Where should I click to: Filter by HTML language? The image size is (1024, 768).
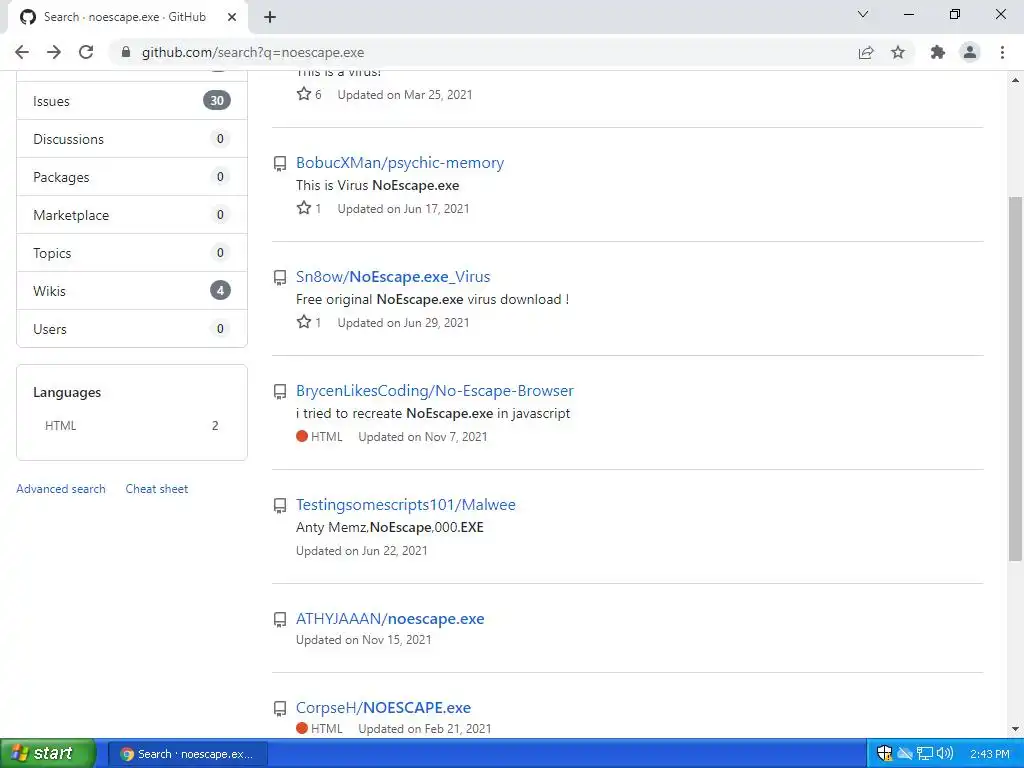pyautogui.click(x=132, y=426)
